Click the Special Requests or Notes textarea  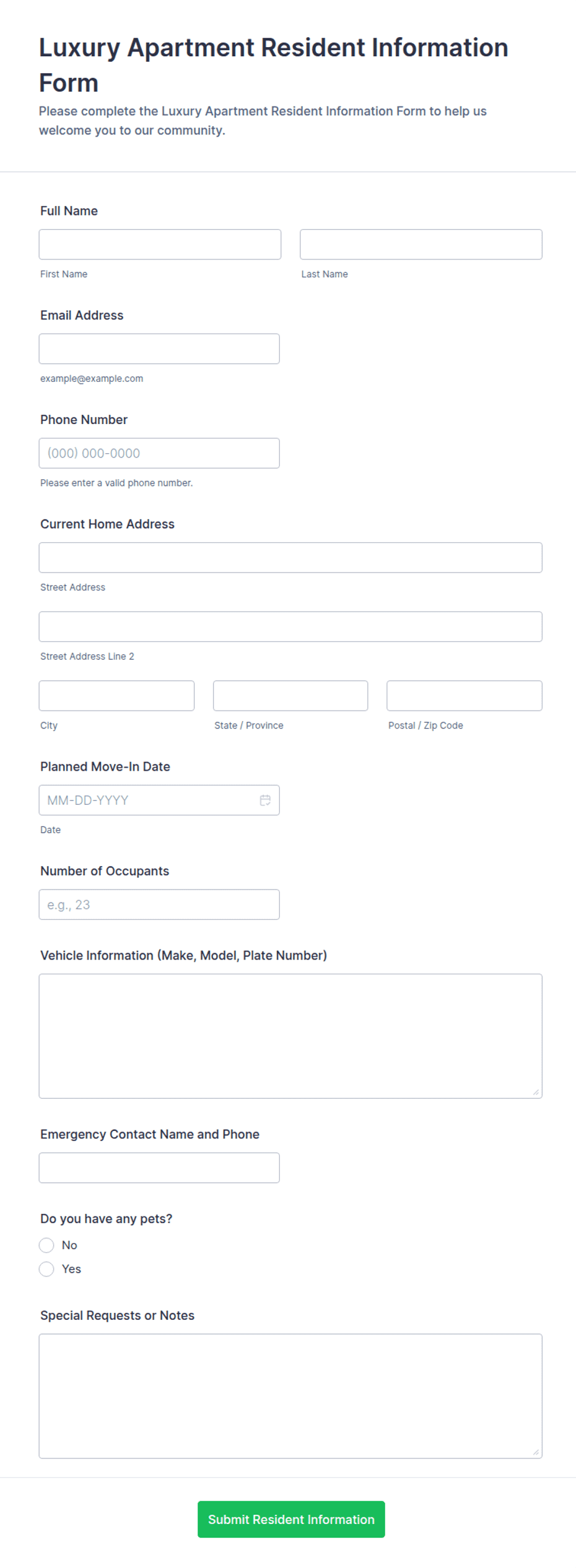(290, 1396)
